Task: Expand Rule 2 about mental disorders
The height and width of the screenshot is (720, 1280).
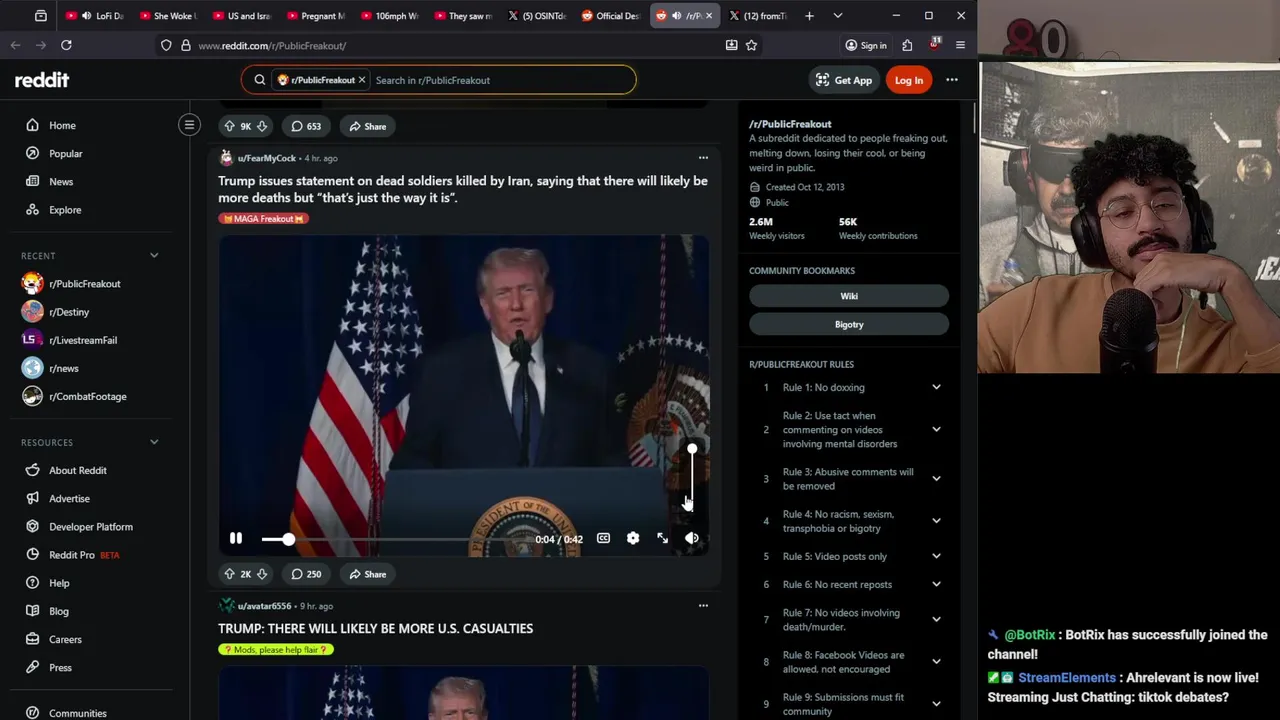Action: point(936,429)
